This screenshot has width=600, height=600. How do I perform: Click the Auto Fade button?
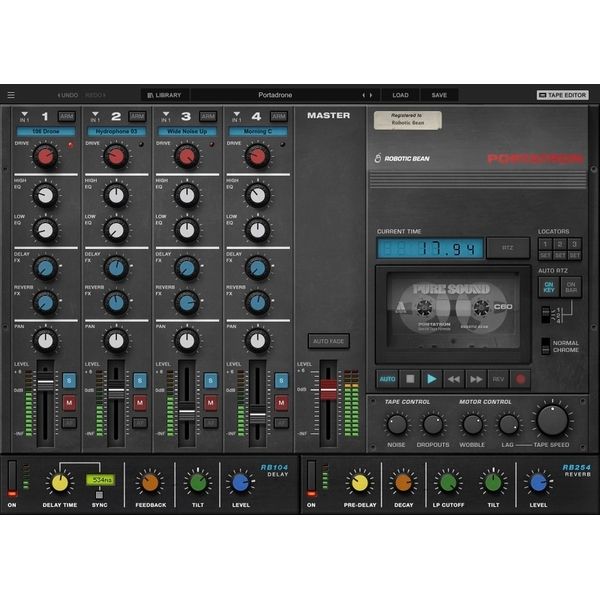[x=329, y=341]
